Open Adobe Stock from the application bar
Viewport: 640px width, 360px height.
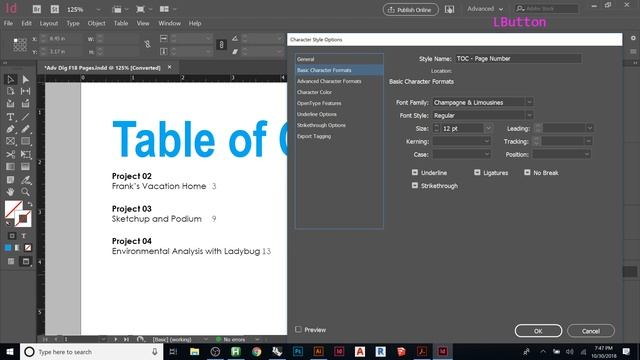click(55, 9)
